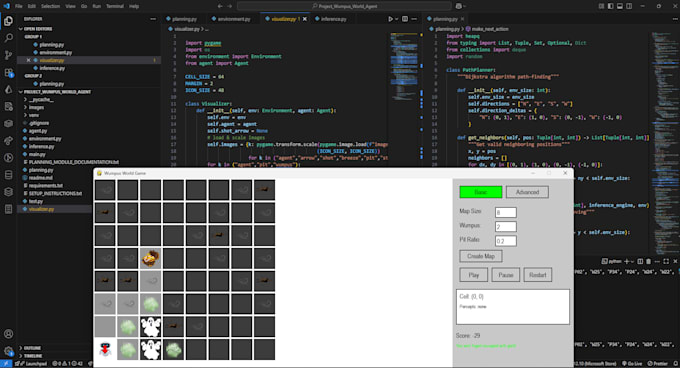Viewport: 680px width, 368px height.
Task: Open requirements.txt in the file tree
Action: (46, 186)
